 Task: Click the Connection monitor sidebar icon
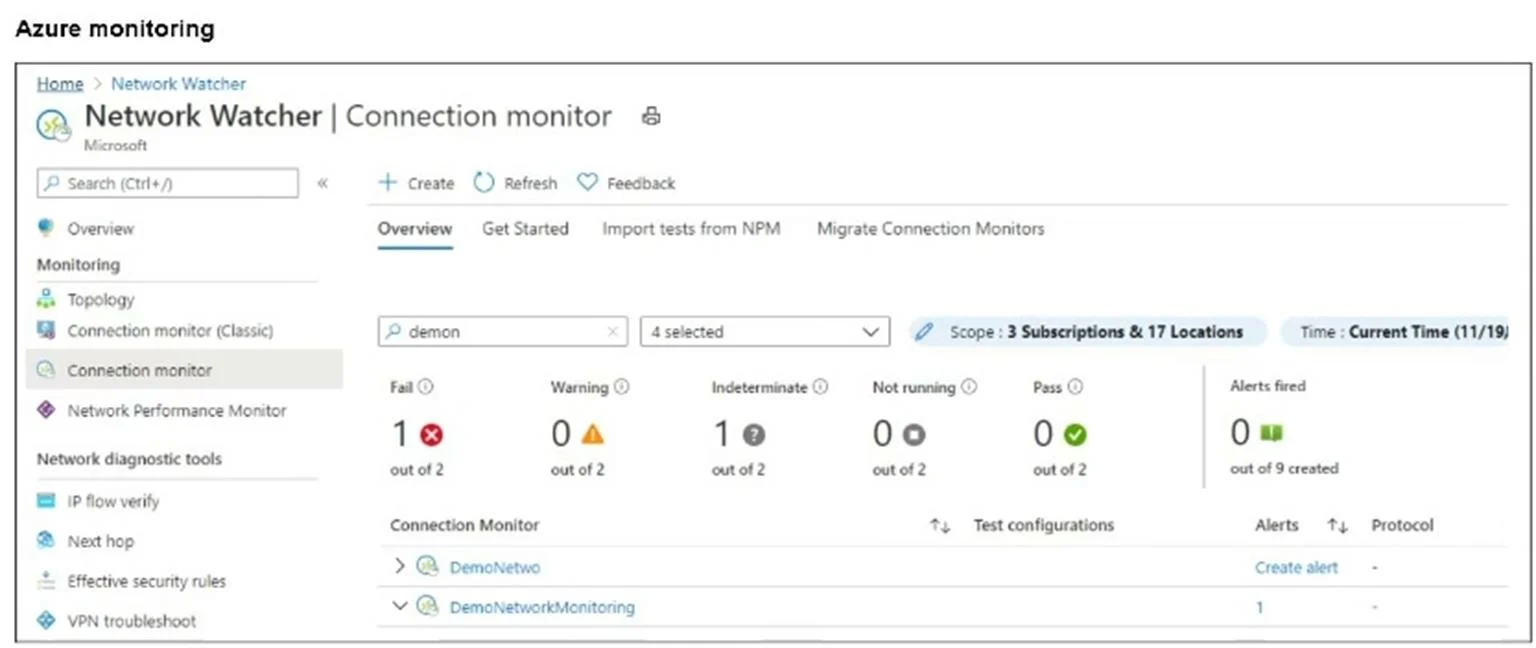[46, 370]
